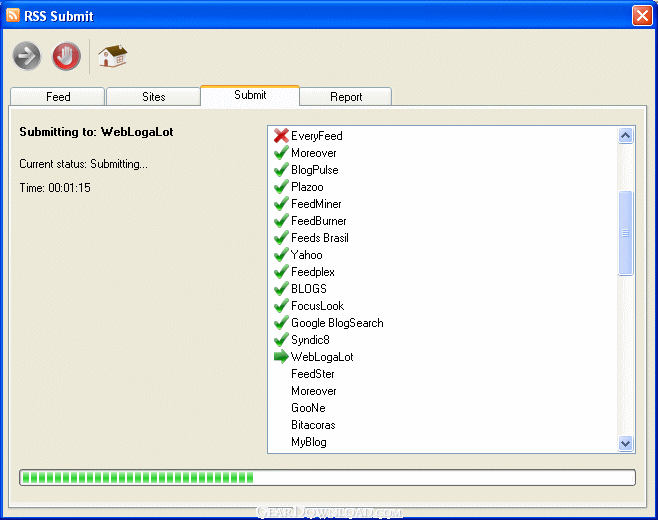Select GooNe list entry

pos(308,408)
